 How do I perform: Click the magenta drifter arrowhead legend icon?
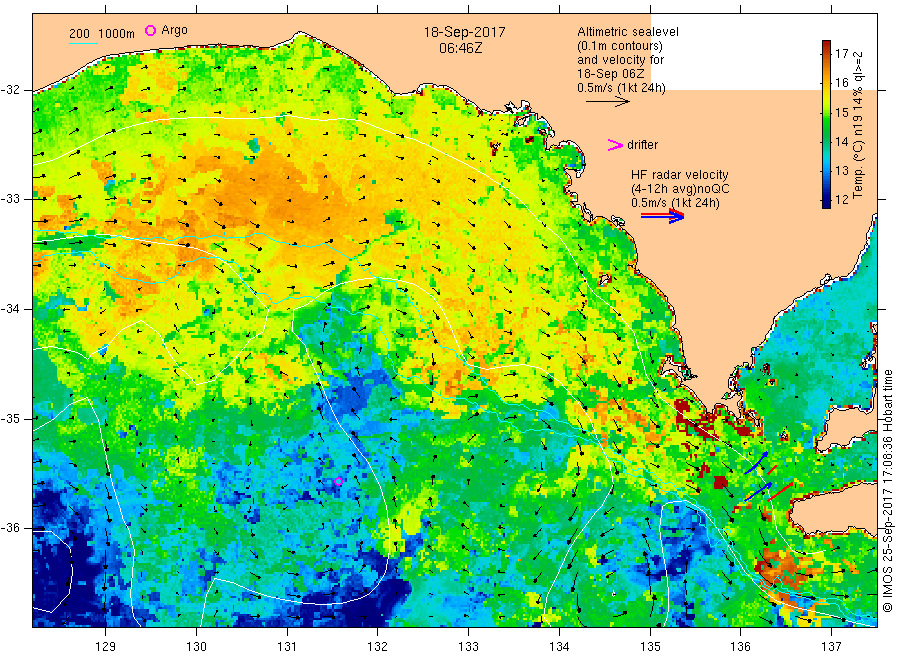coord(615,145)
